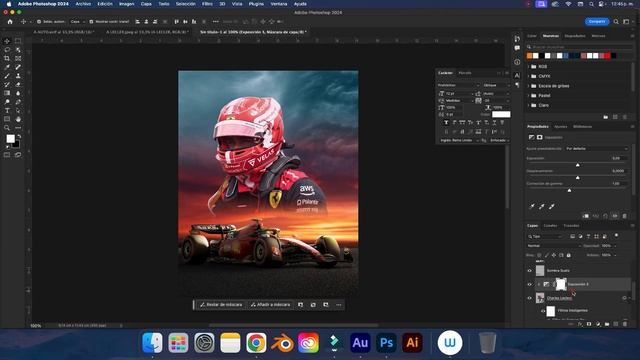Click Añadir a máscara button
This screenshot has height=360, width=640.
coord(271,305)
